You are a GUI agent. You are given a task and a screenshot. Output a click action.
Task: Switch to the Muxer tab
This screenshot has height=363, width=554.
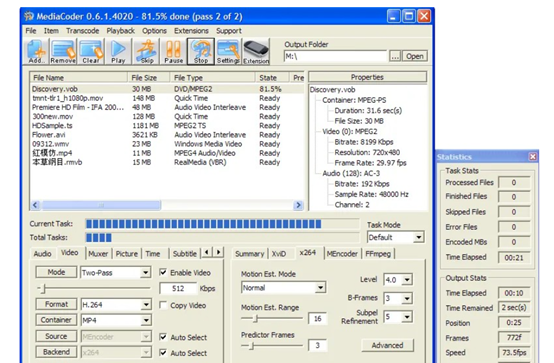point(98,254)
